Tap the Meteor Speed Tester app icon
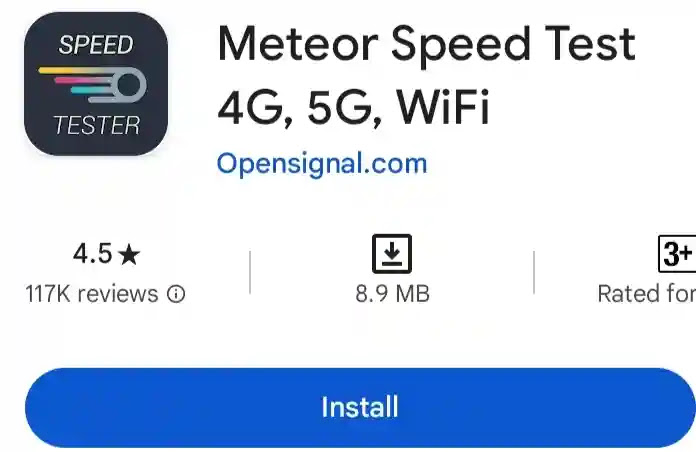The height and width of the screenshot is (452, 696). click(96, 84)
